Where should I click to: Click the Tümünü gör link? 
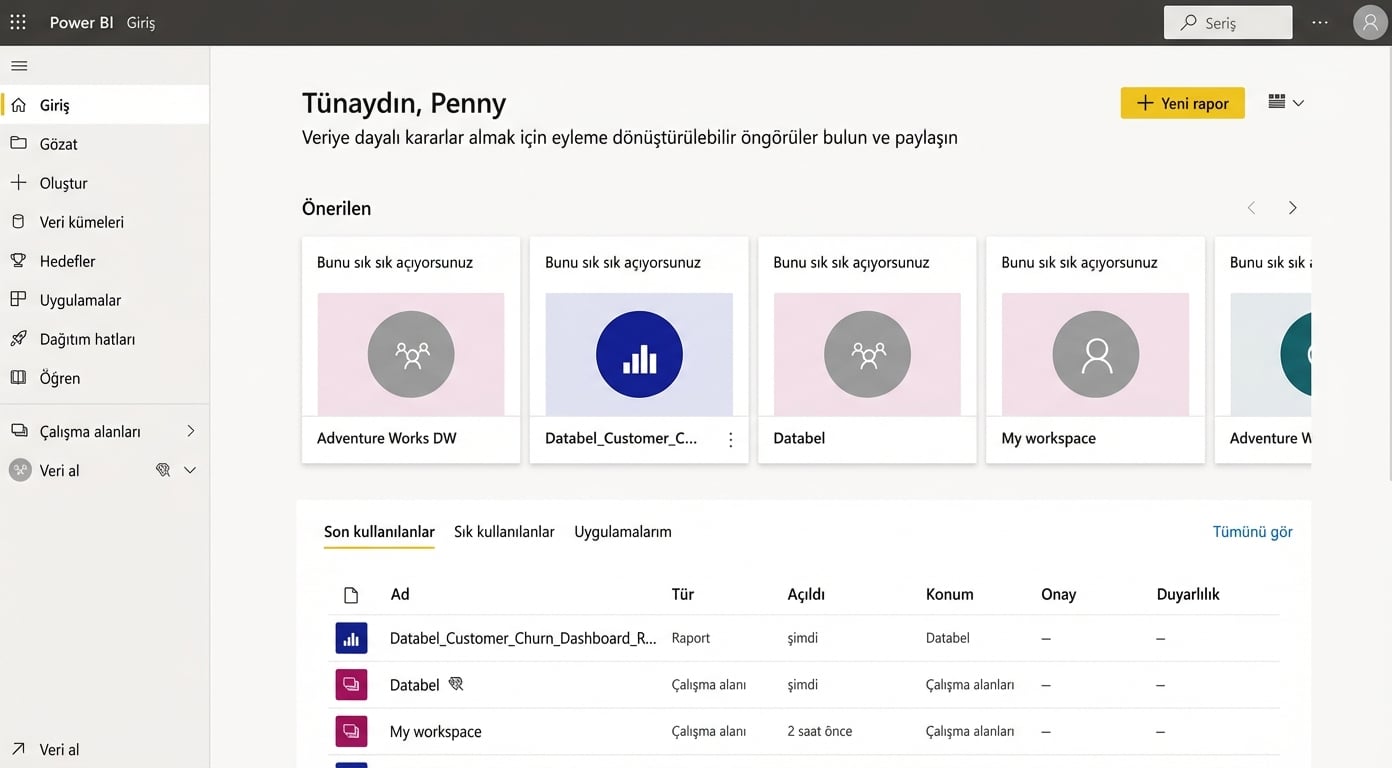click(1252, 532)
